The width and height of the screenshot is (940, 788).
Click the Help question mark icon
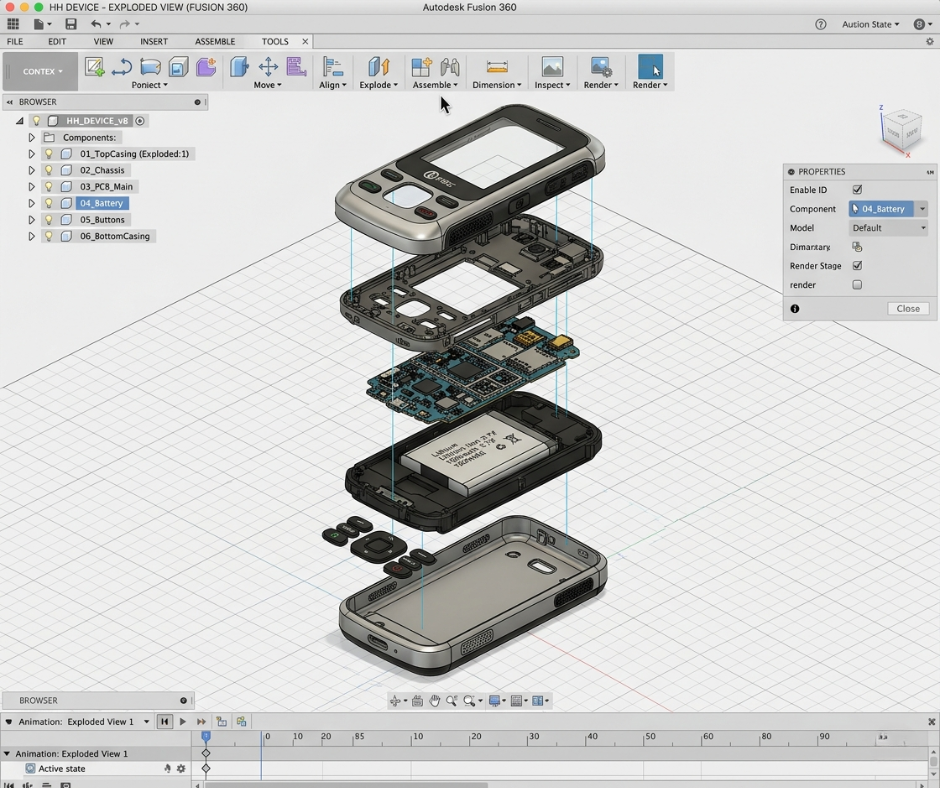pyautogui.click(x=821, y=24)
